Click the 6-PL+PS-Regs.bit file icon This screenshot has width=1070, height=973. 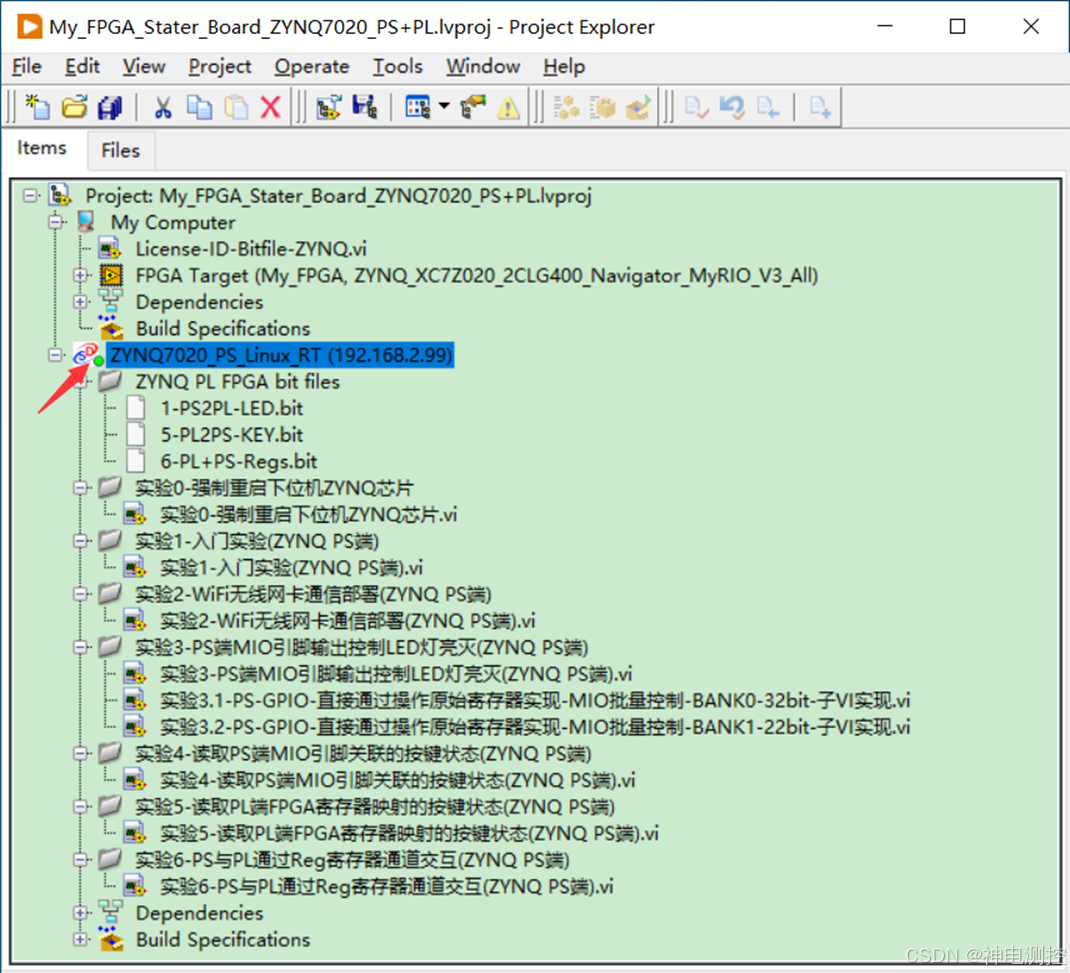(x=136, y=461)
